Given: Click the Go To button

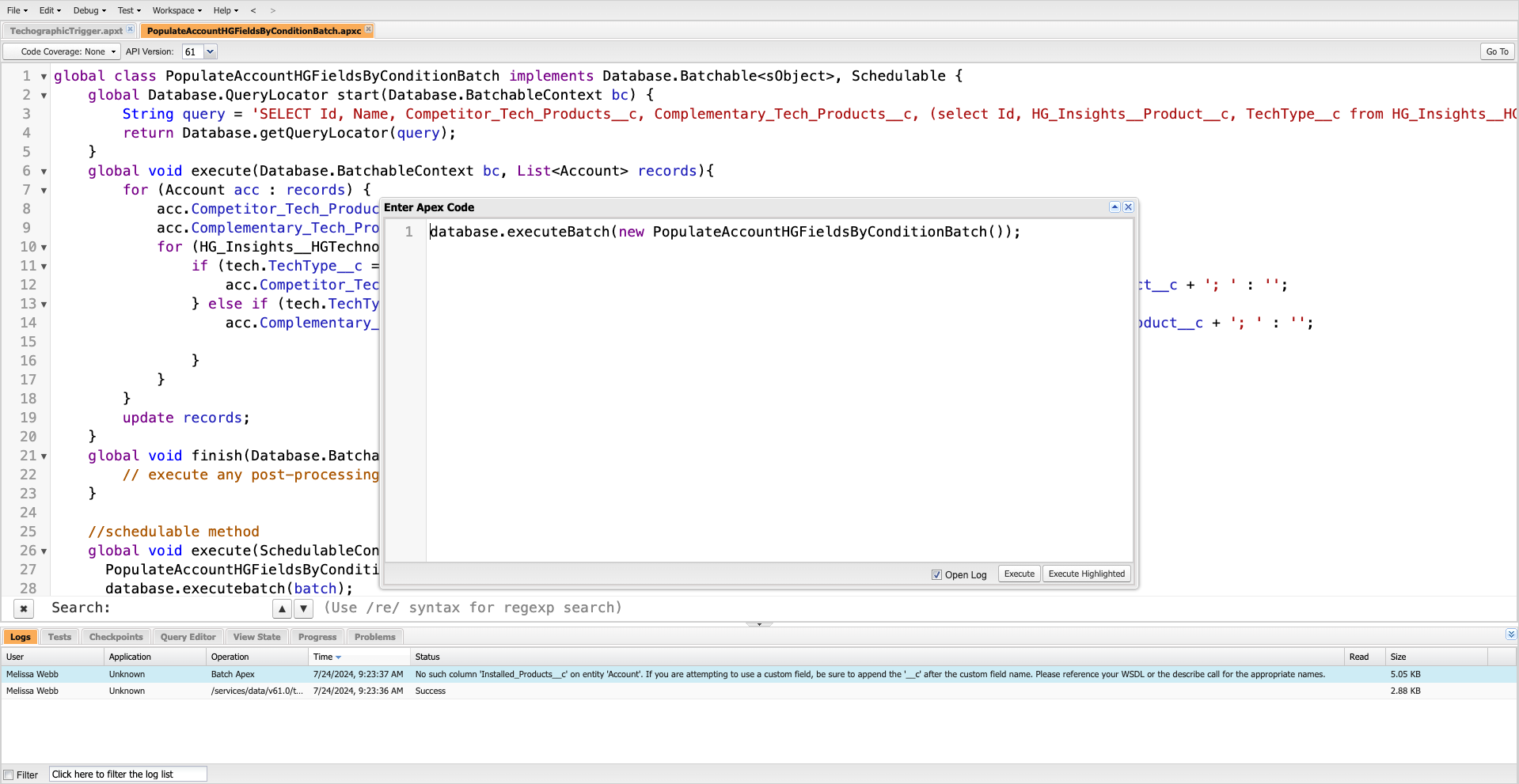Looking at the screenshot, I should (1497, 51).
